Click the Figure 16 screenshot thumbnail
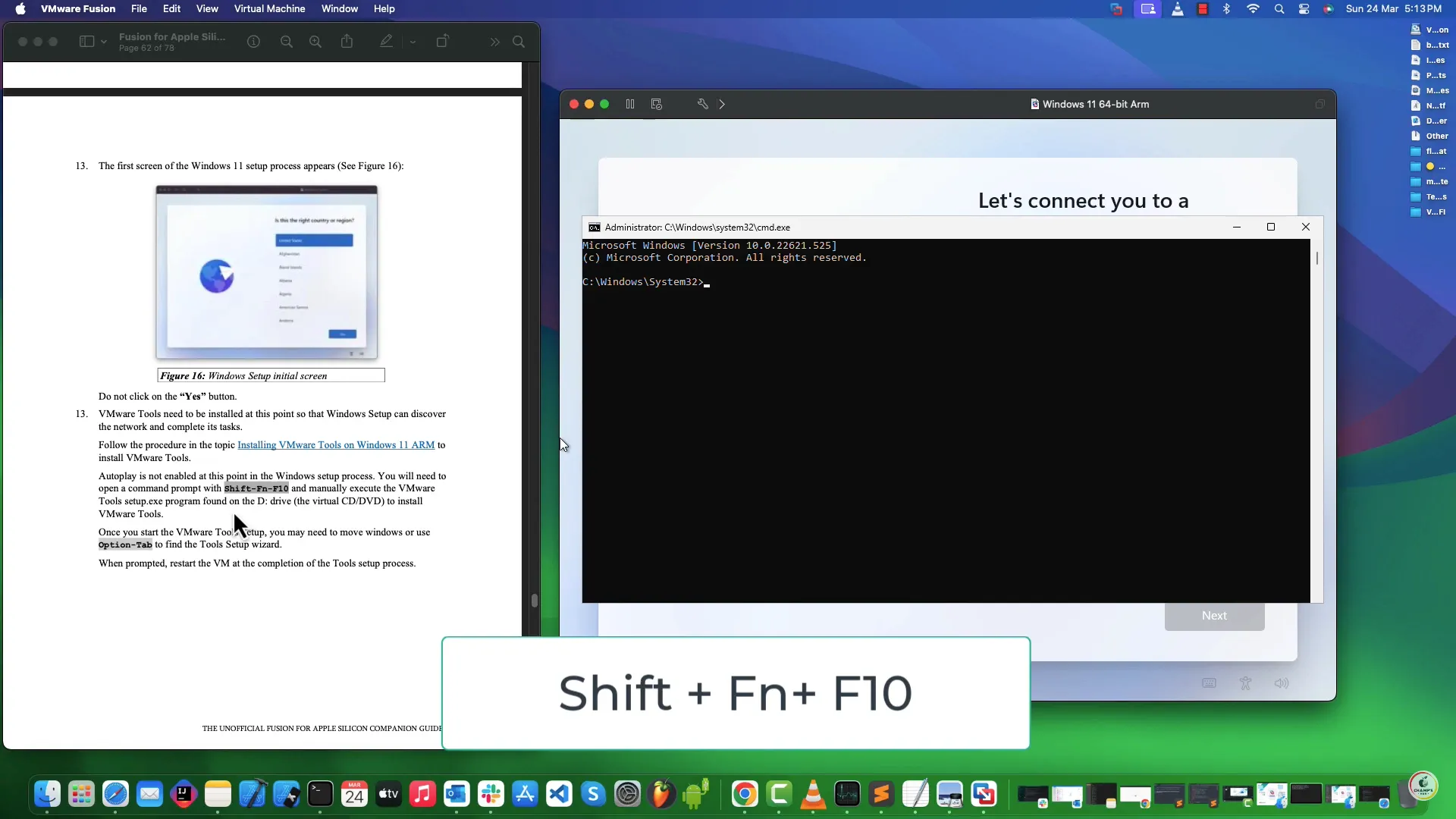Screen dimensions: 1456x819 (267, 275)
